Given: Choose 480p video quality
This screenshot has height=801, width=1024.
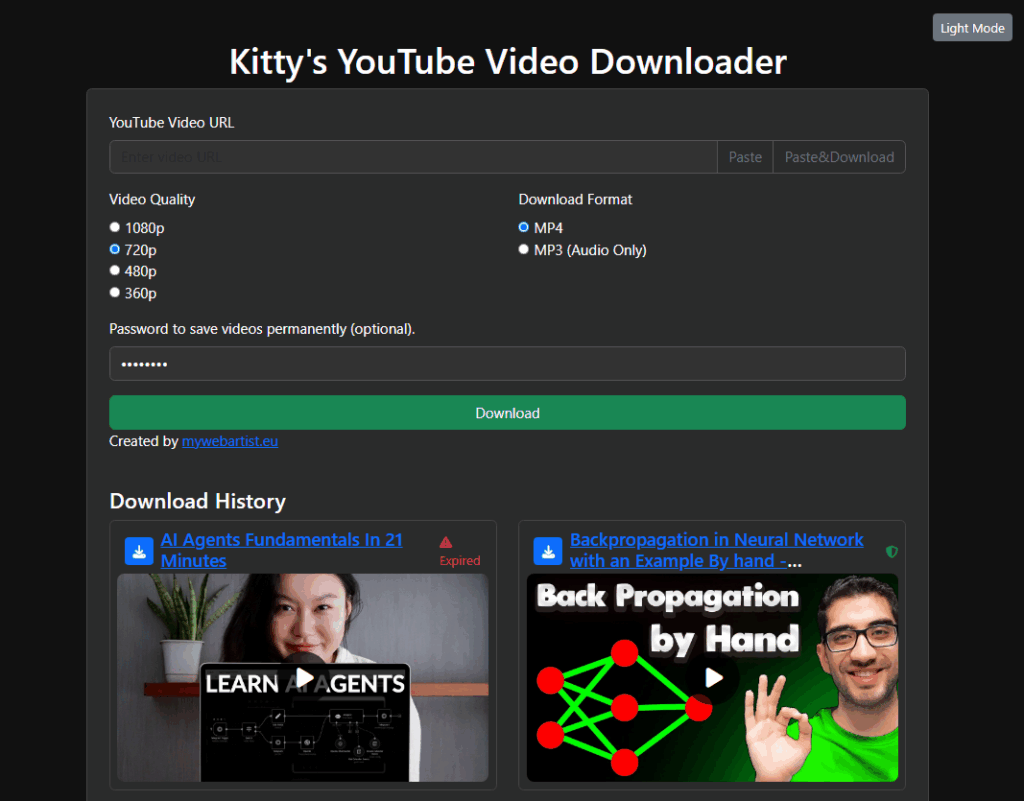Looking at the screenshot, I should (115, 271).
